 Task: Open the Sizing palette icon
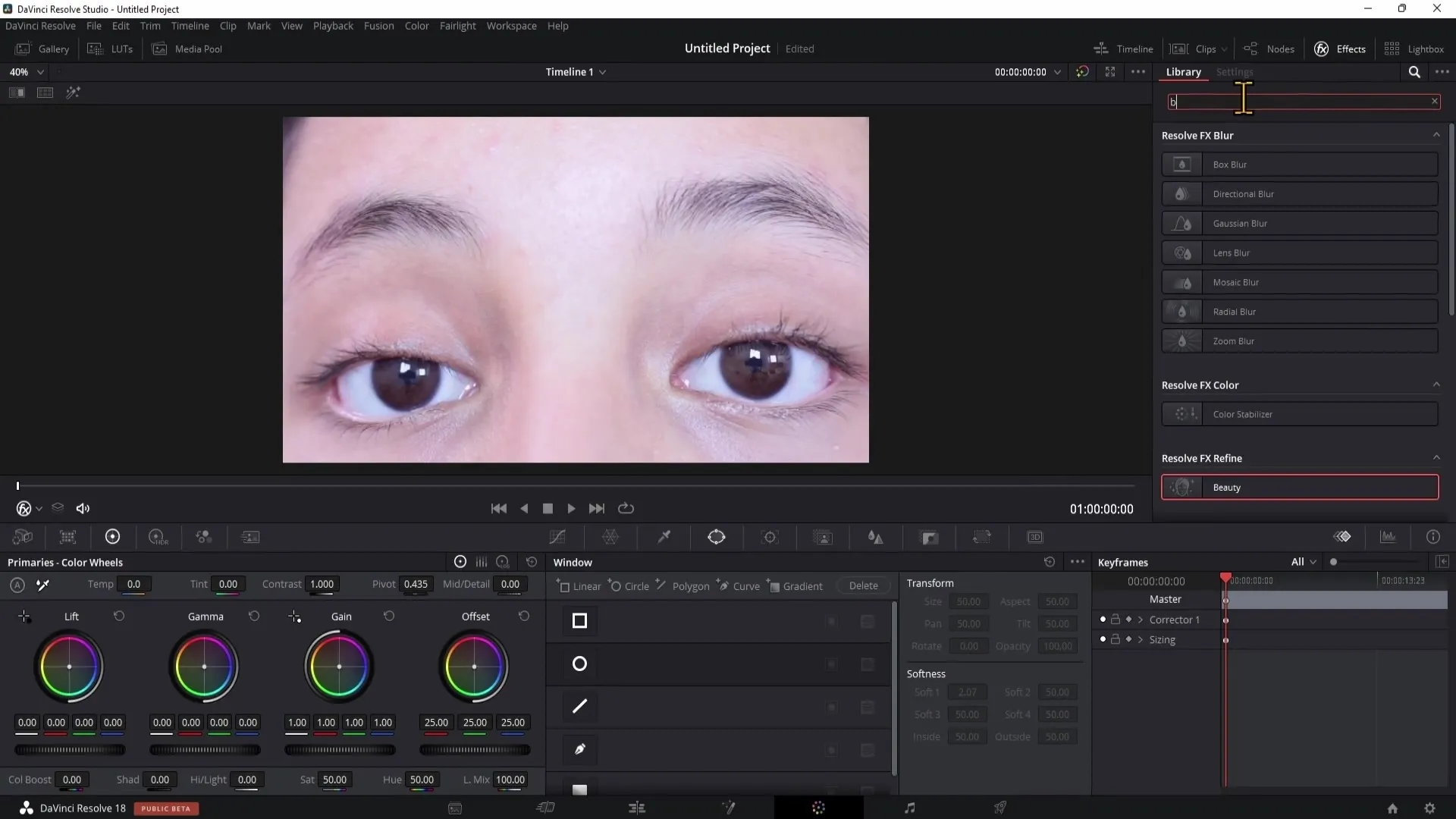[982, 537]
